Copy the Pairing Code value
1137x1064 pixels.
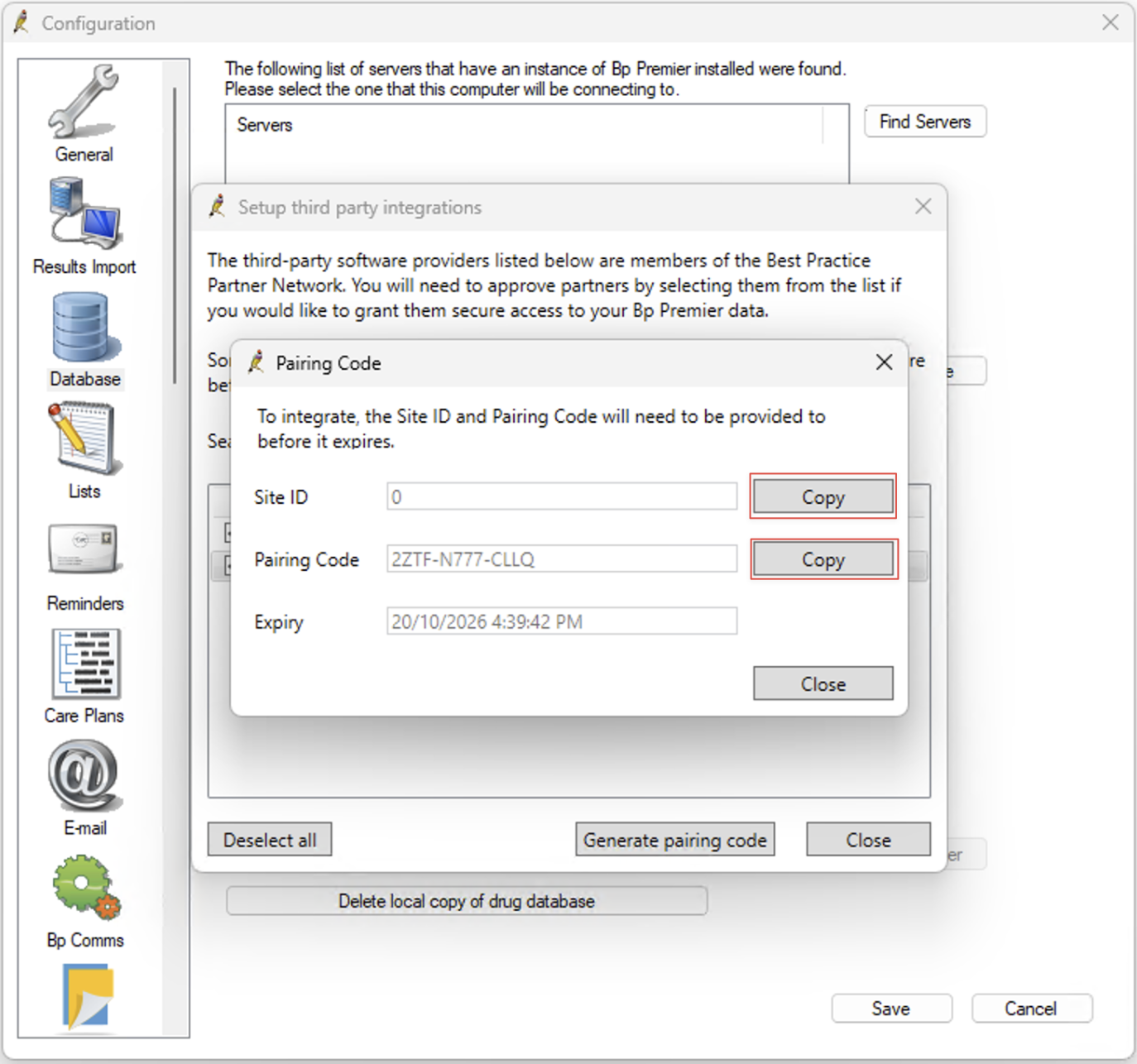point(823,559)
